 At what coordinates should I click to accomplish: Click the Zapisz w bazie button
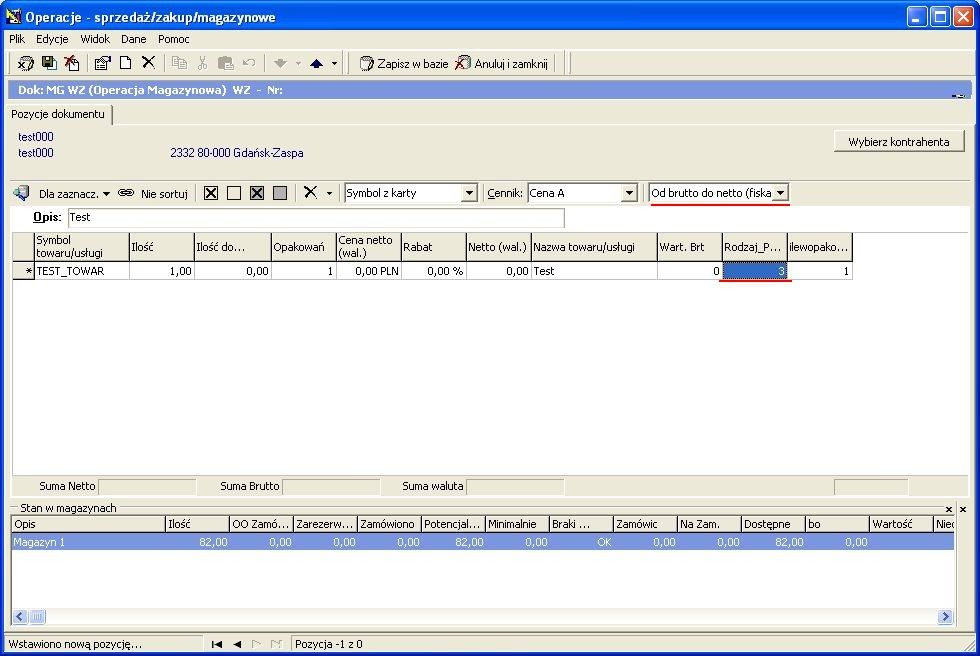pos(403,63)
